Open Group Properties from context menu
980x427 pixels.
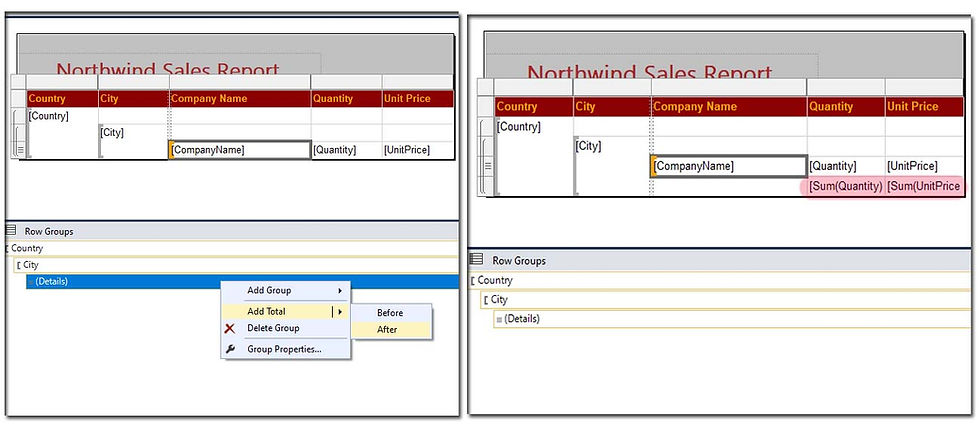click(286, 349)
